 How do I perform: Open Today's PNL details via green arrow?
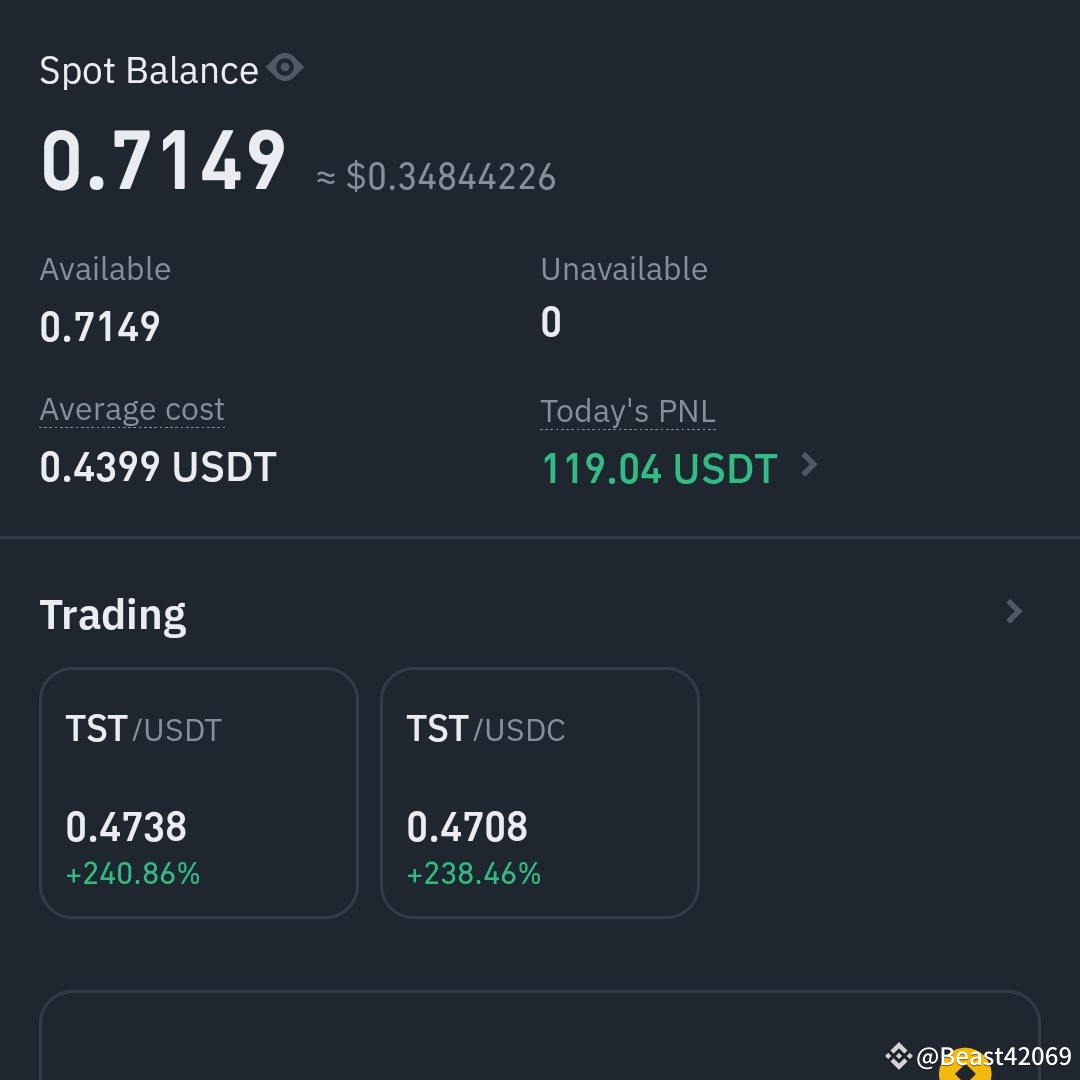[808, 464]
